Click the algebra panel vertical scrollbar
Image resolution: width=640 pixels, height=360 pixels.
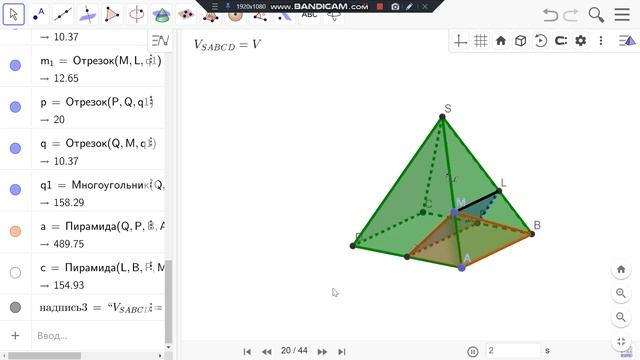pyautogui.click(x=168, y=302)
